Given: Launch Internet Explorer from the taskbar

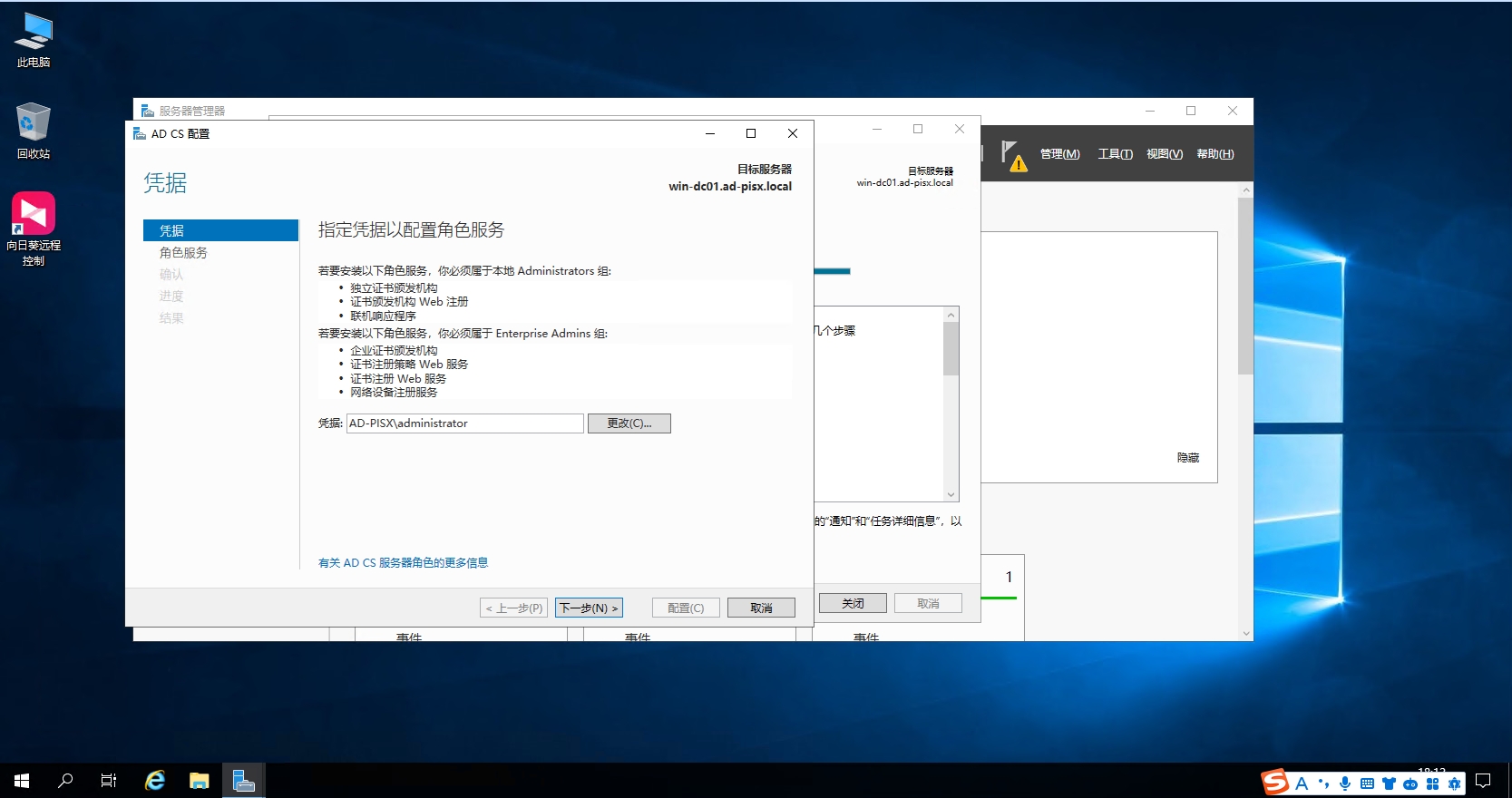Looking at the screenshot, I should click(155, 781).
